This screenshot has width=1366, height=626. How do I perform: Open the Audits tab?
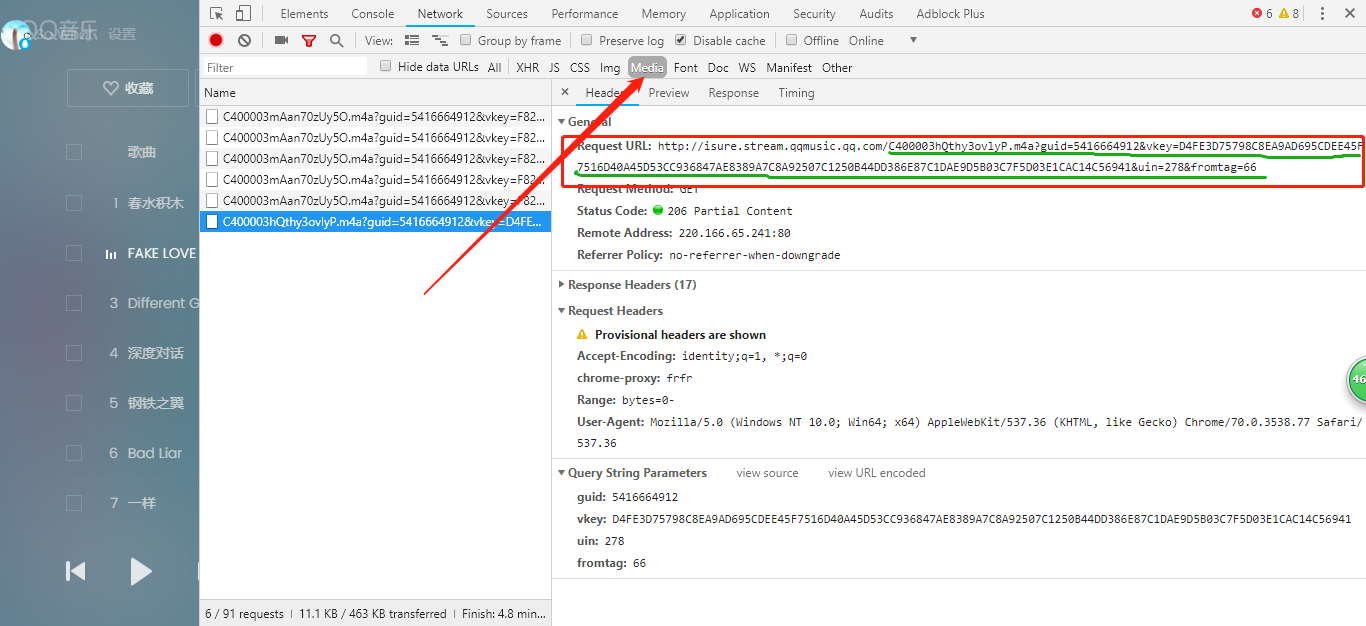coord(876,14)
